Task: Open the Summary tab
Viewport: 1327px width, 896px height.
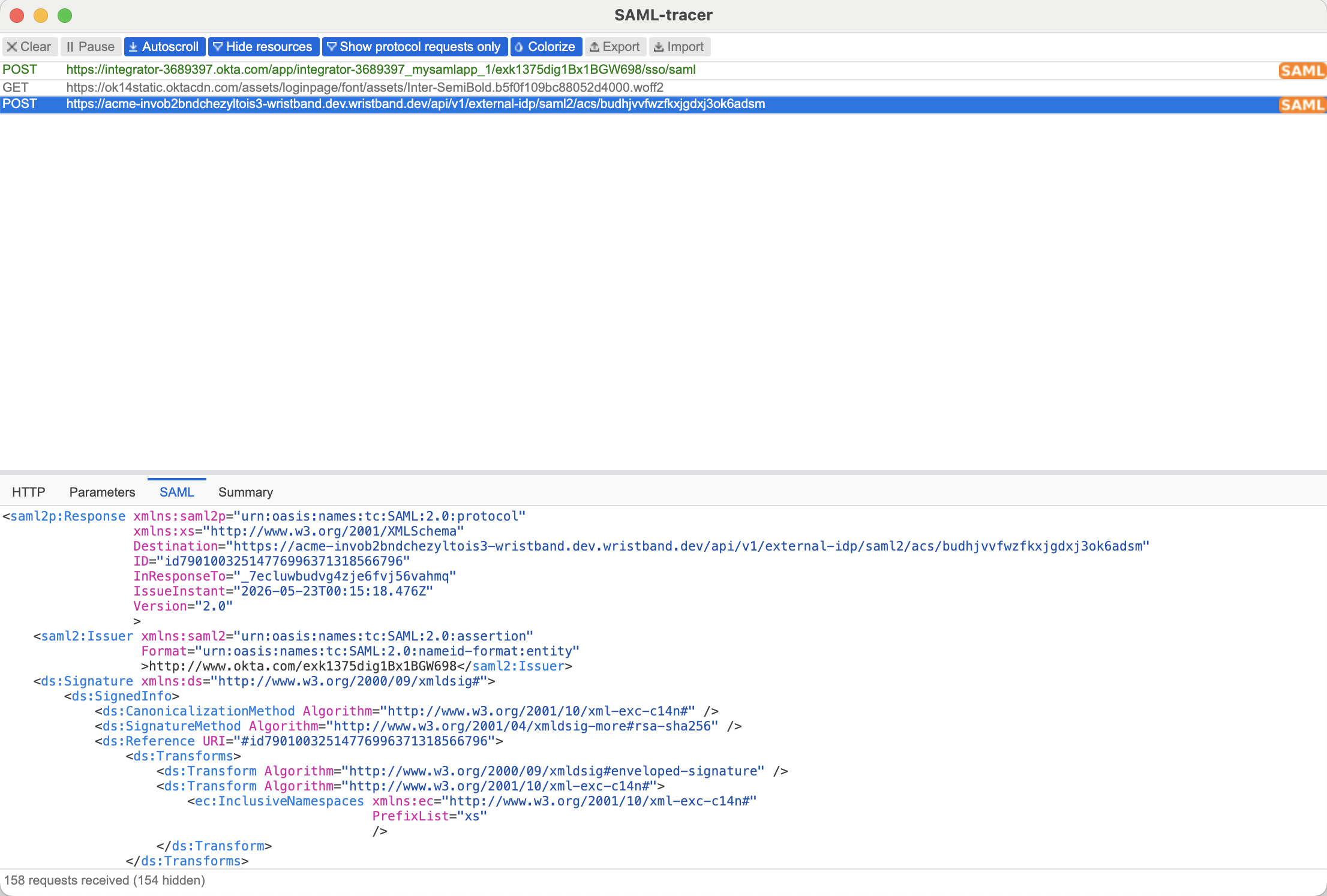Action: coord(245,492)
